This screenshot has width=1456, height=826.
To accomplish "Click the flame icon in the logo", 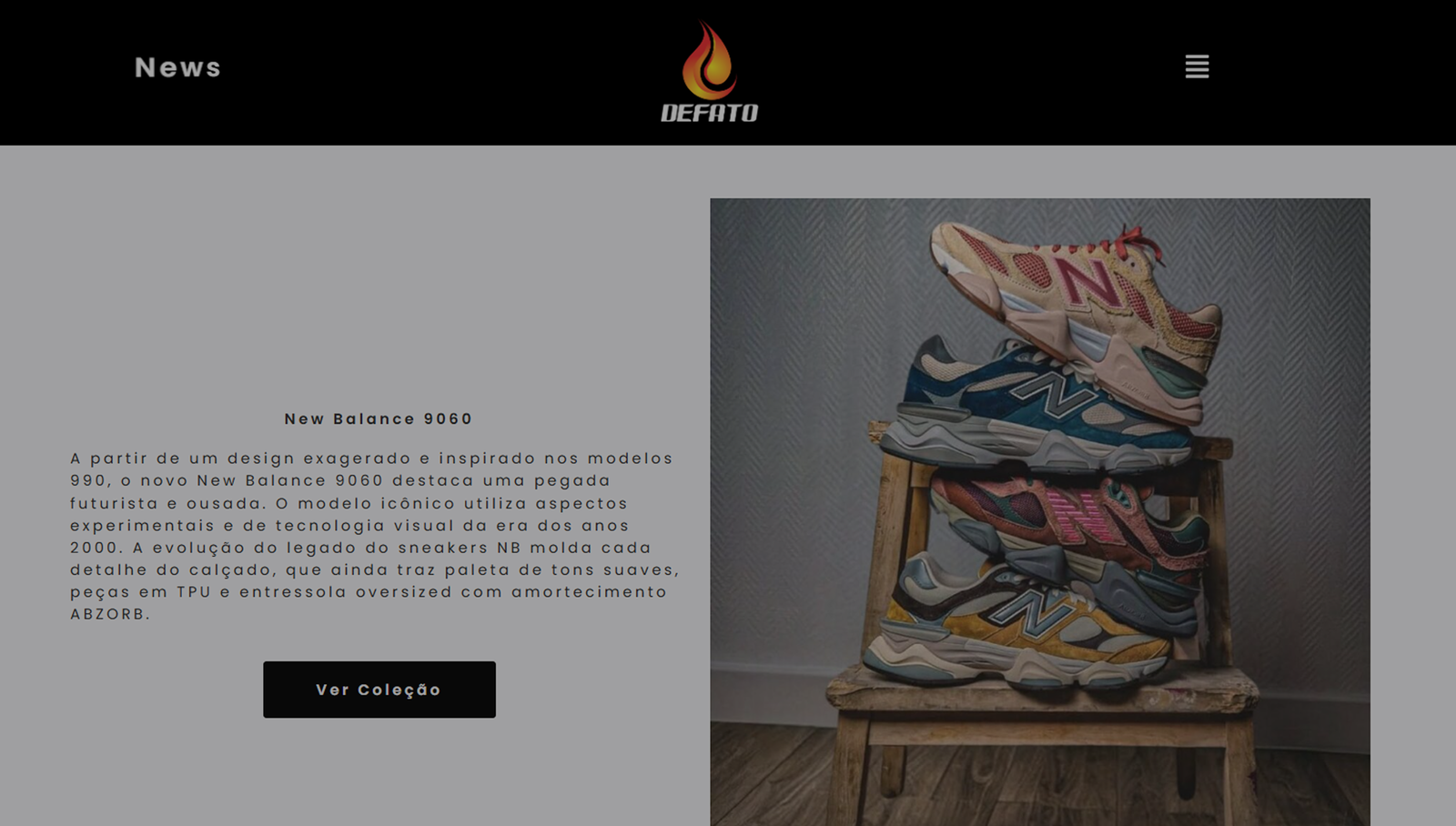I will 709,60.
